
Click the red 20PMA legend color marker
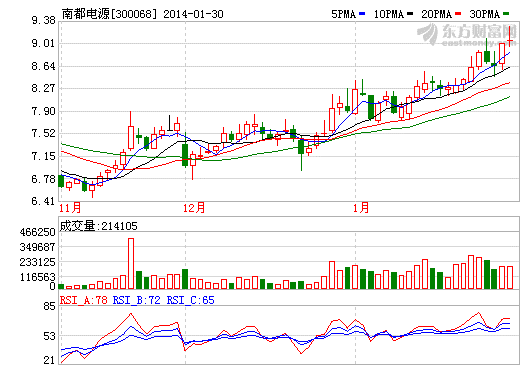click(458, 14)
